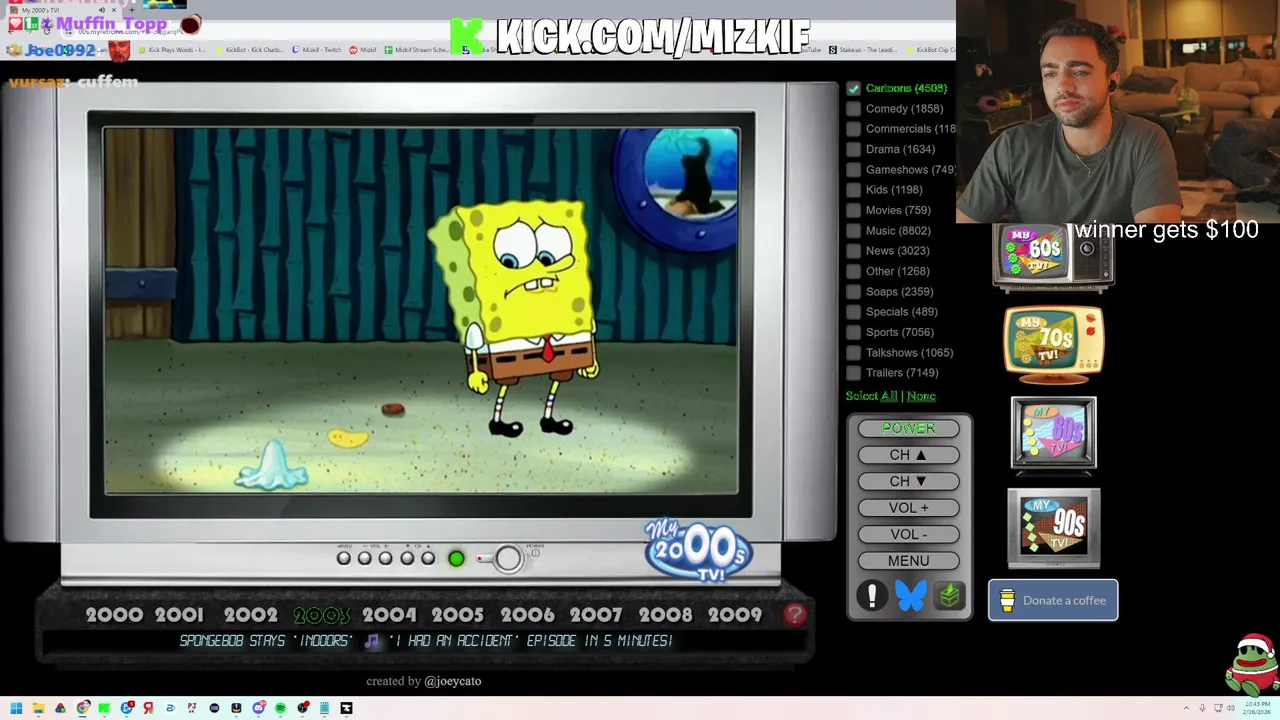Push the CH up knob on the TV front
1280x720 pixels.
[x=428, y=558]
